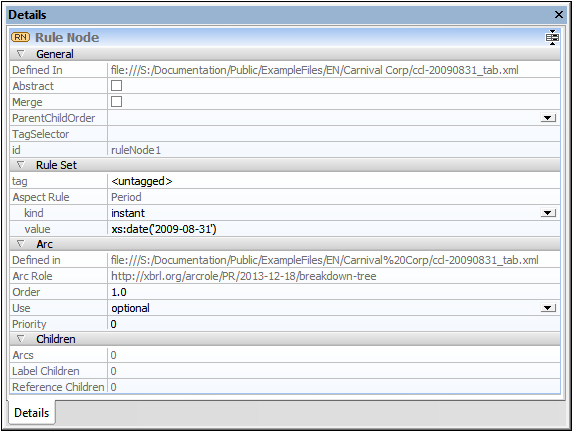573x432 pixels.
Task: Open the kind dropdown showing instant
Action: tap(548, 213)
